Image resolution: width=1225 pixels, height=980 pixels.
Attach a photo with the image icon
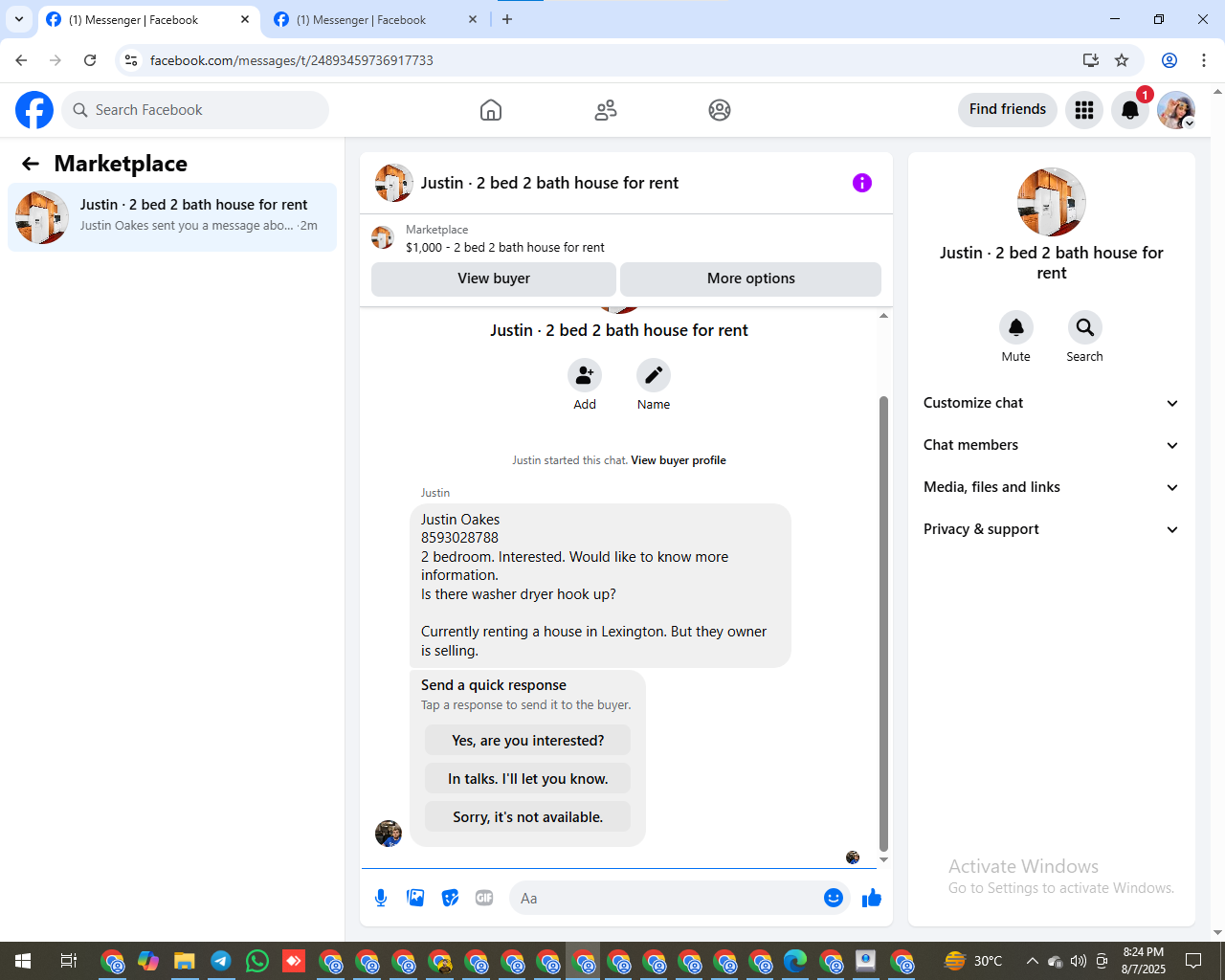(x=415, y=898)
